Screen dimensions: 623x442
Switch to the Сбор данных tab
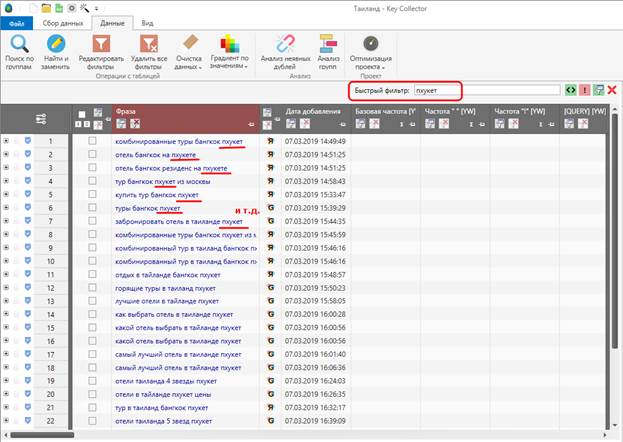point(63,23)
